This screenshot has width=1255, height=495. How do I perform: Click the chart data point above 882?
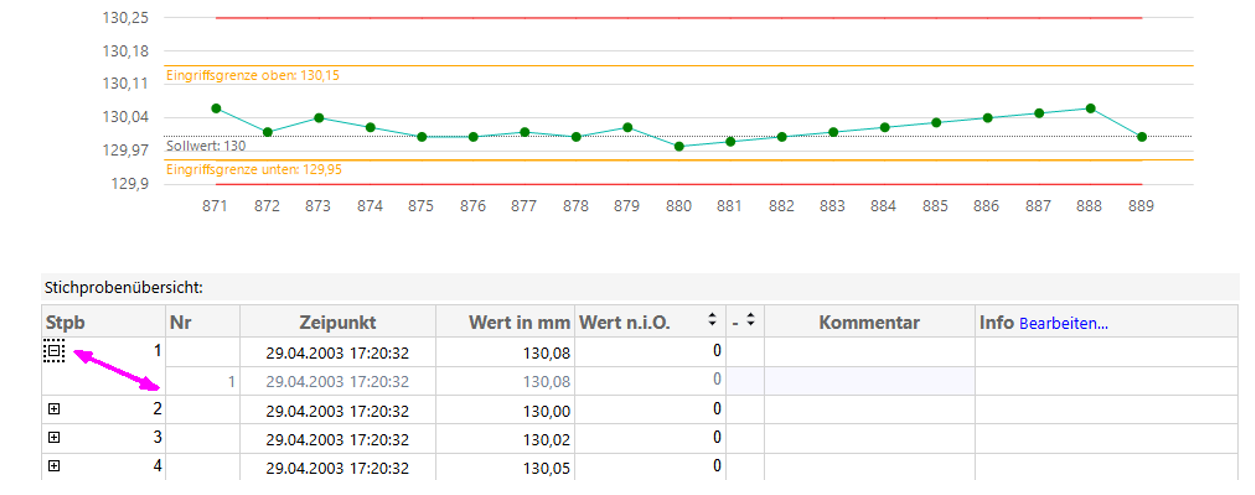pyautogui.click(x=782, y=137)
